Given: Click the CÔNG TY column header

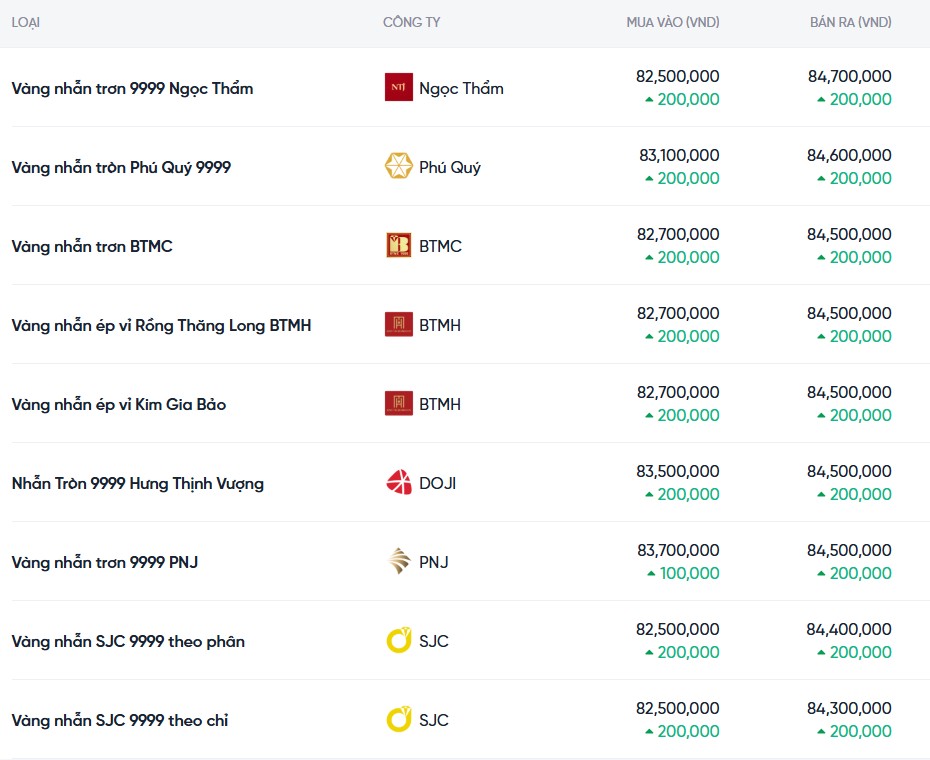Looking at the screenshot, I should pos(411,22).
